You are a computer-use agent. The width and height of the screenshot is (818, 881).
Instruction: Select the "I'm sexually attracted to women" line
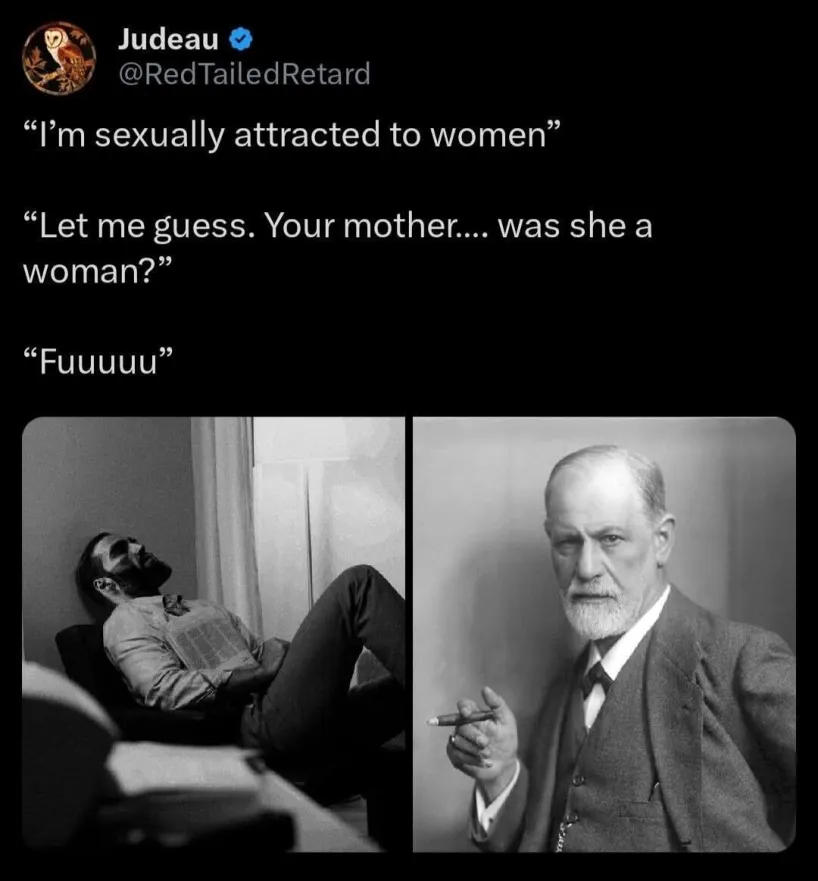[292, 135]
